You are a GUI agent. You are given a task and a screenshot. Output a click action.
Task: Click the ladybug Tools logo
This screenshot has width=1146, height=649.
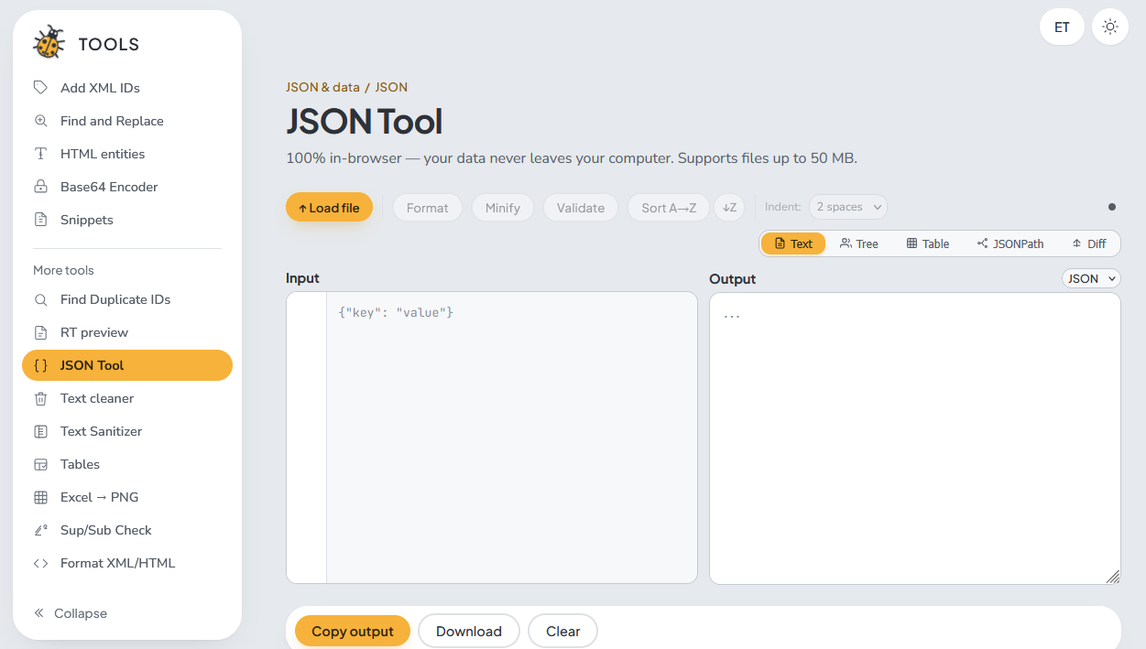coord(49,42)
